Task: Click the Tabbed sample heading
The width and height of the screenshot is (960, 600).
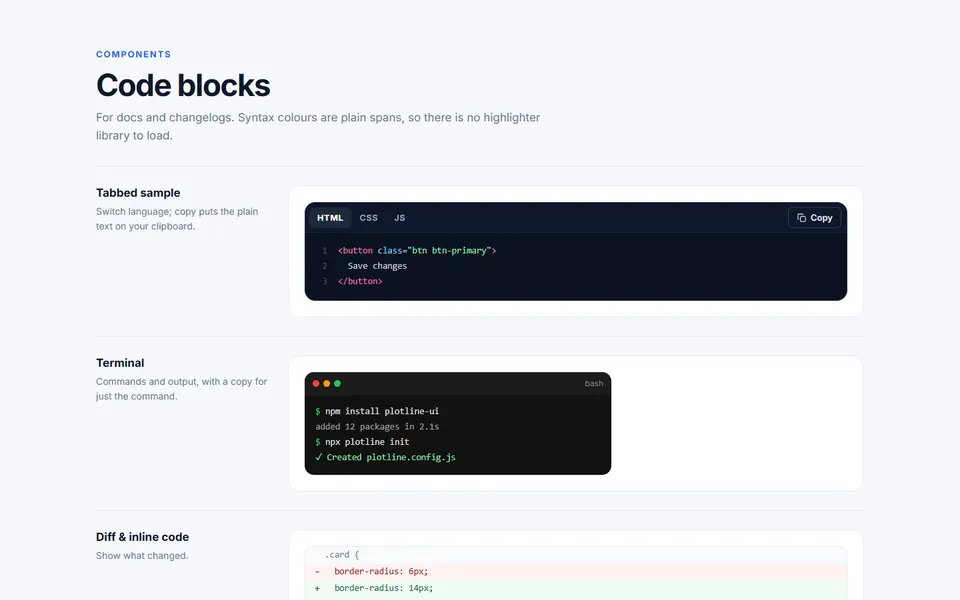Action: point(138,193)
